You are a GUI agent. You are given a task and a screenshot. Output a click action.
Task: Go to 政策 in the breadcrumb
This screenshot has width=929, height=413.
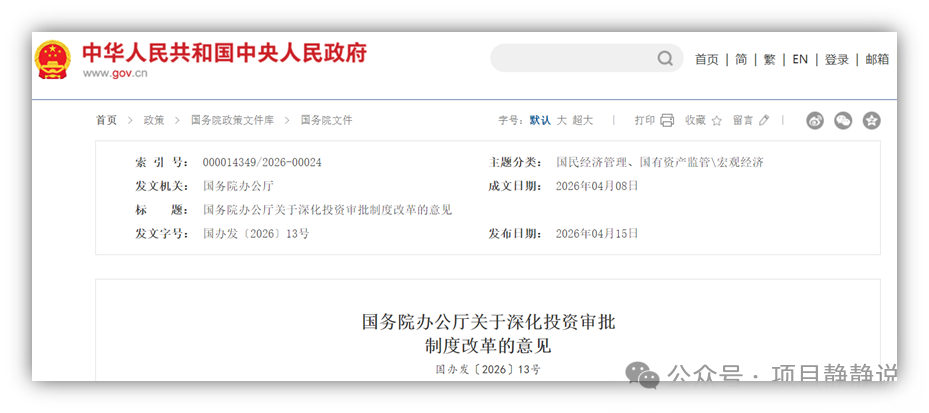[x=154, y=120]
